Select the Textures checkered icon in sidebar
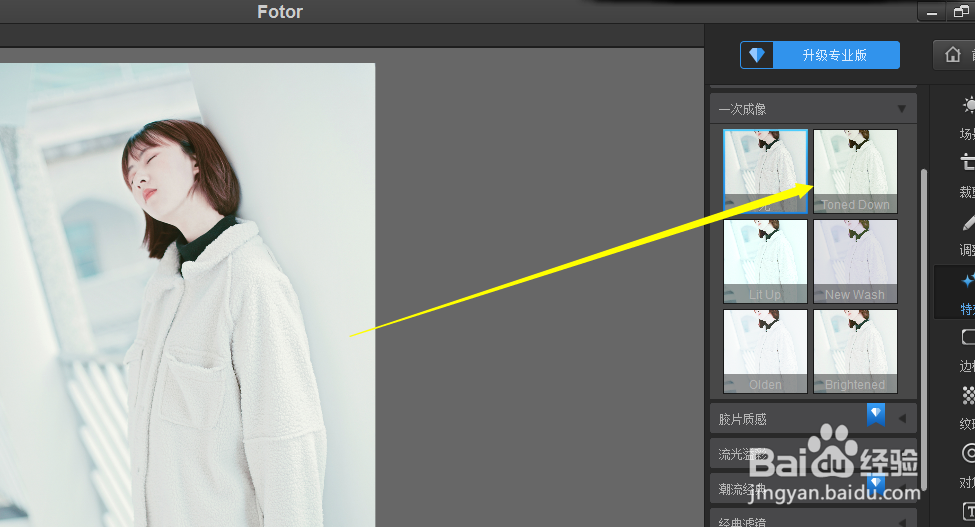The height and width of the screenshot is (527, 975). [968, 395]
